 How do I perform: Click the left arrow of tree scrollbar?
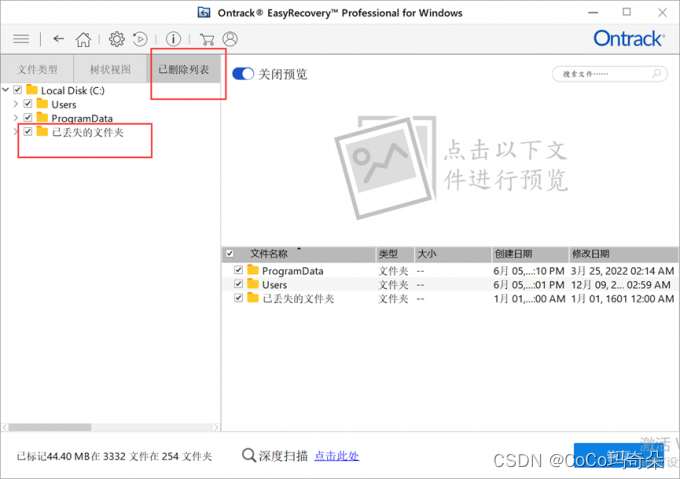[x=5, y=427]
